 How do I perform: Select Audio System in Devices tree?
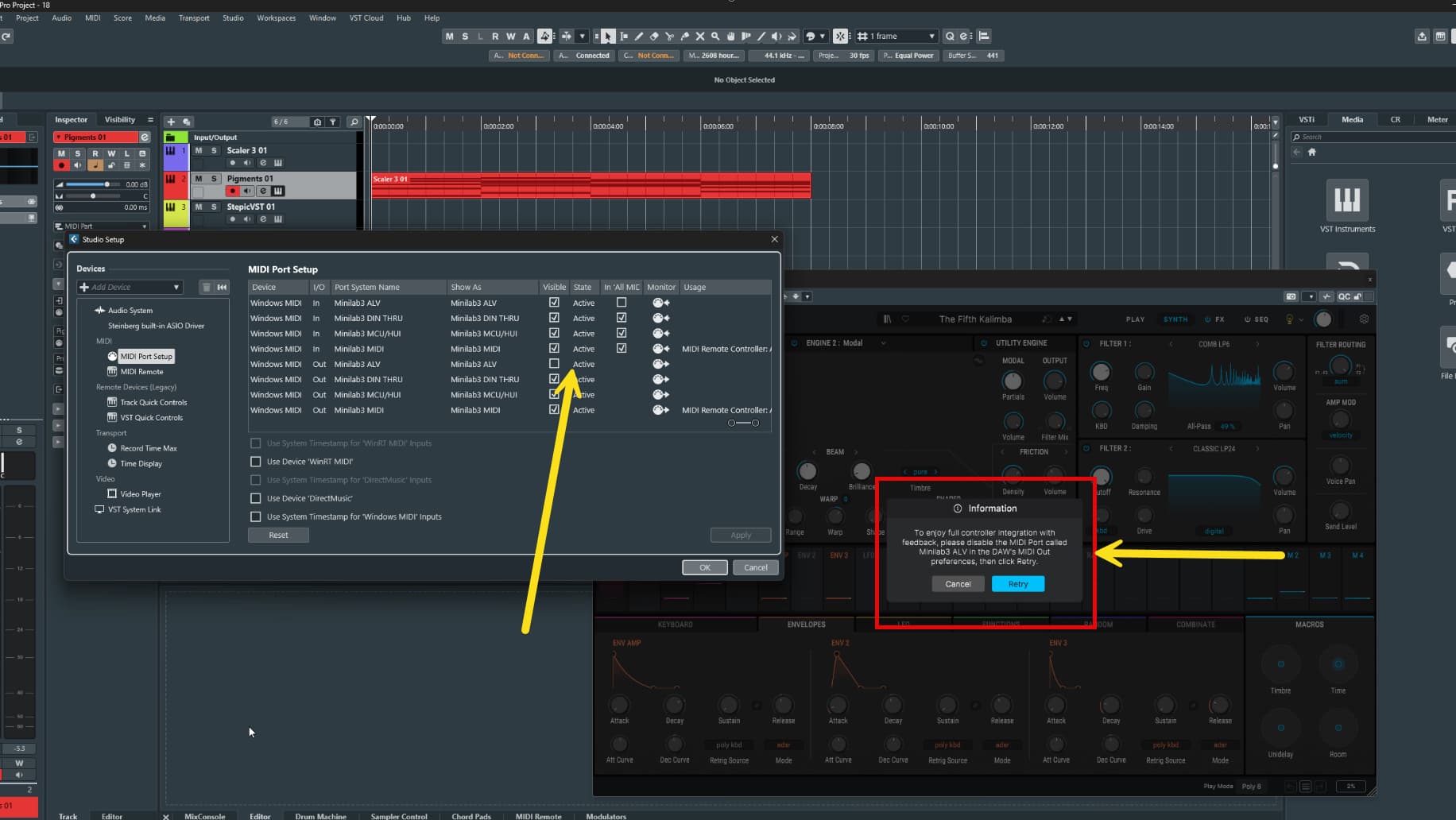[130, 311]
